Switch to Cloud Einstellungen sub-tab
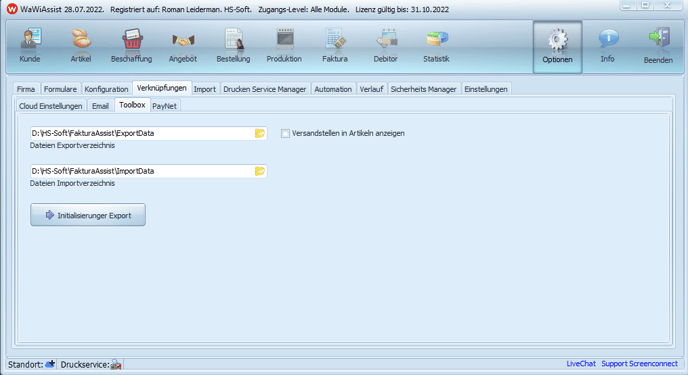This screenshot has height=375, width=688. tap(51, 106)
